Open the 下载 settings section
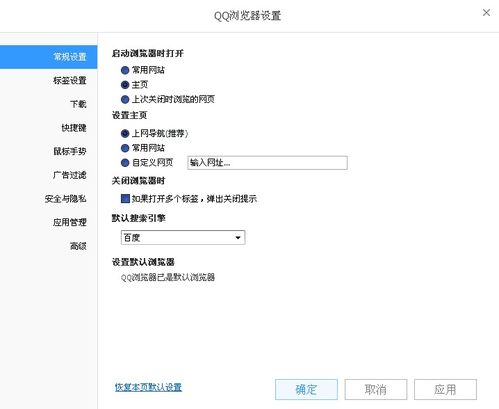499x409 pixels. (78, 104)
